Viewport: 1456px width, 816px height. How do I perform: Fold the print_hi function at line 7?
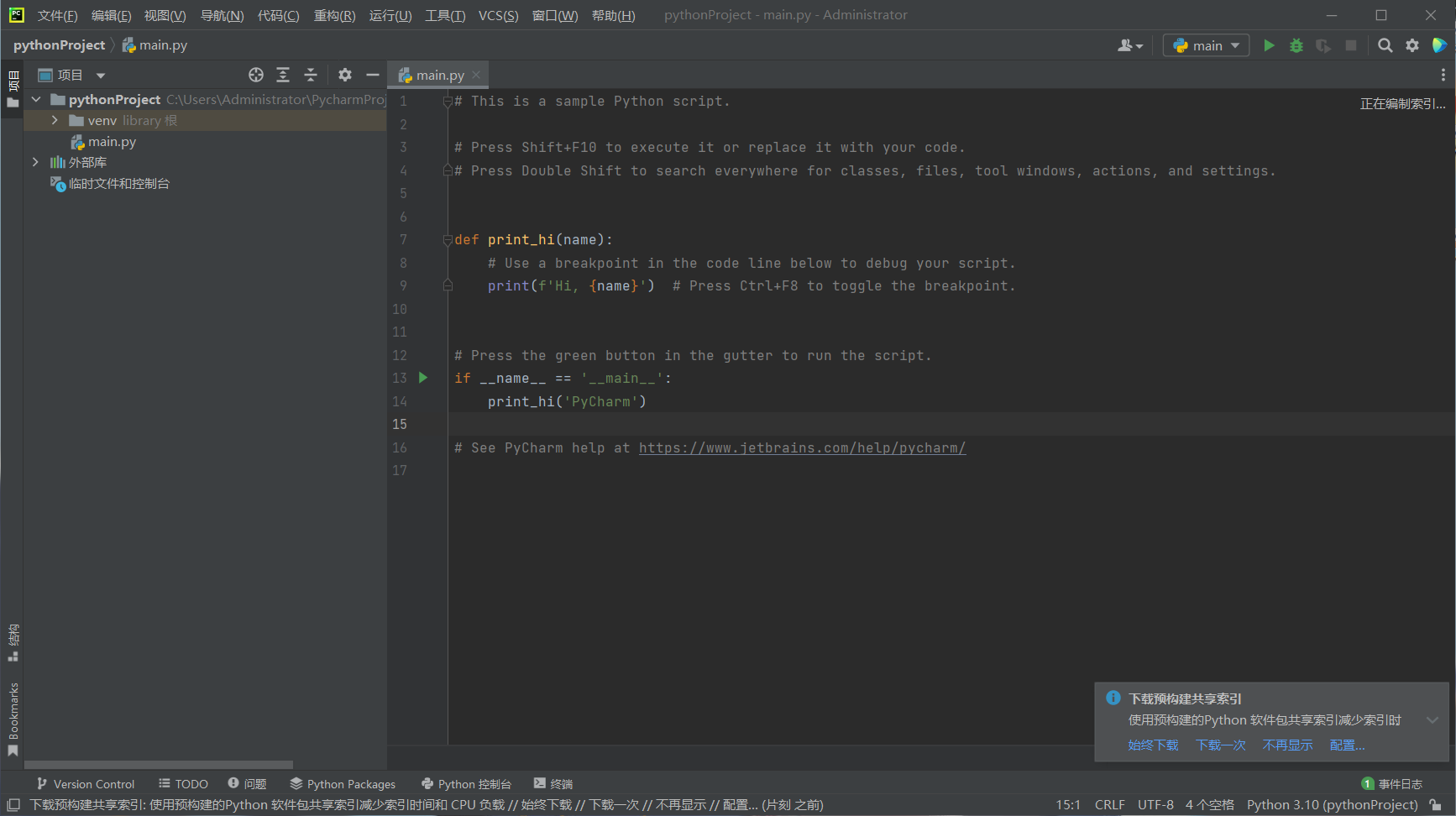pyautogui.click(x=448, y=240)
